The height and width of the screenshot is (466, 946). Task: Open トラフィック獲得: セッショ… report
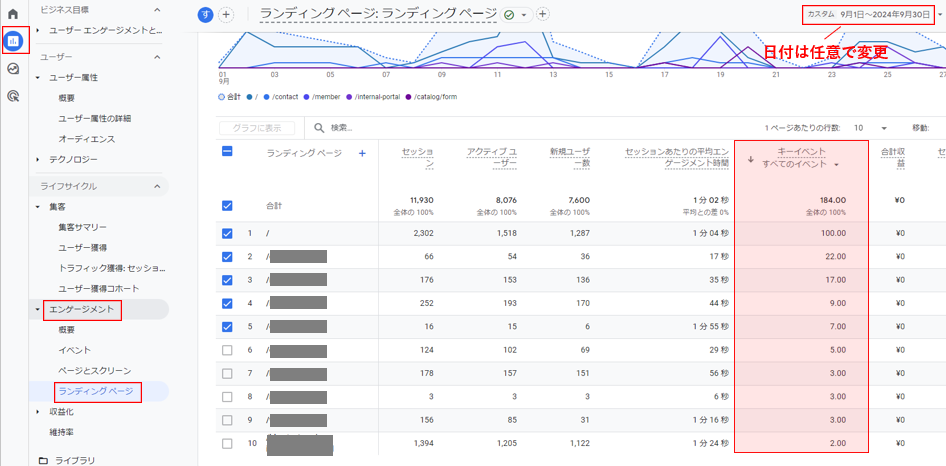(x=112, y=268)
